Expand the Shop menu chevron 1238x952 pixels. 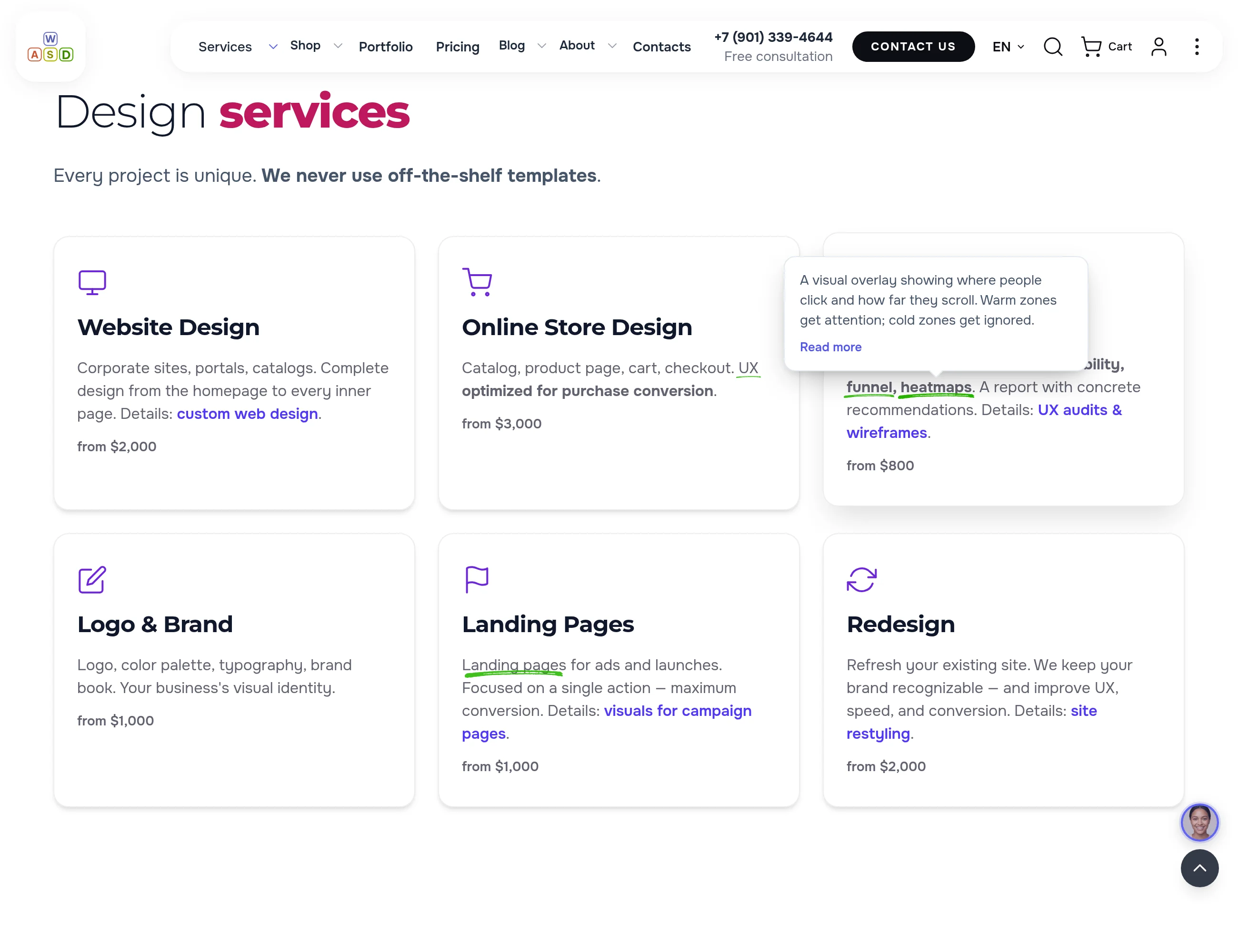click(338, 46)
